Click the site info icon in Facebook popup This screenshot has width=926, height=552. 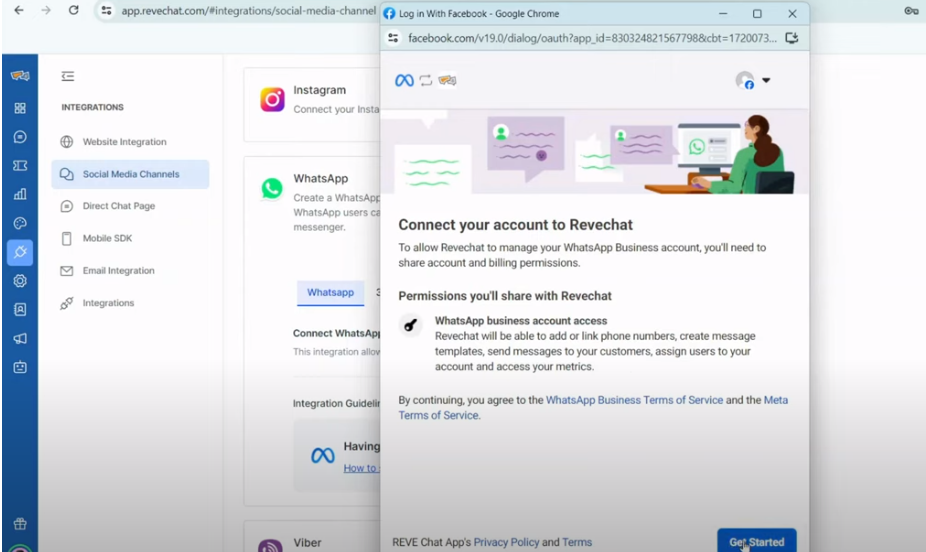pyautogui.click(x=393, y=38)
